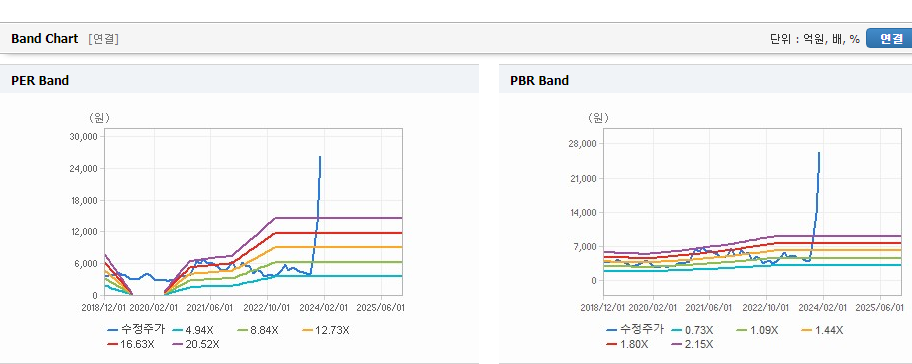Toggle 16.63X series in PER legend
This screenshot has width=912, height=364.
pos(131,344)
